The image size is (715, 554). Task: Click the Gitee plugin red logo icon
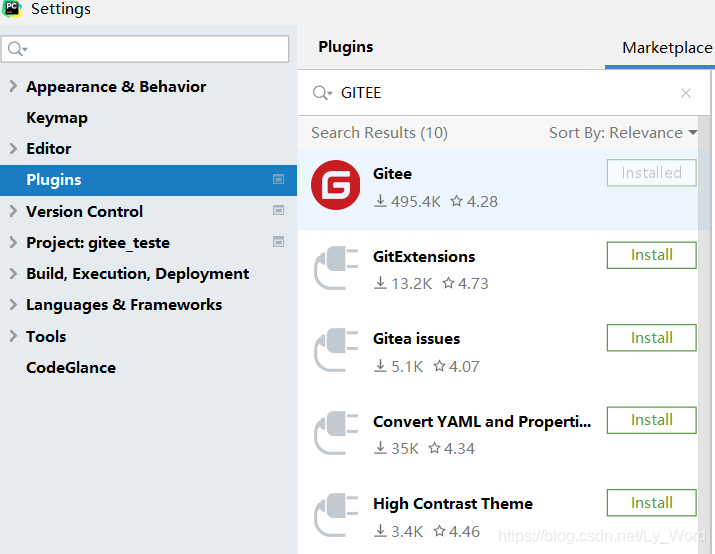335,186
